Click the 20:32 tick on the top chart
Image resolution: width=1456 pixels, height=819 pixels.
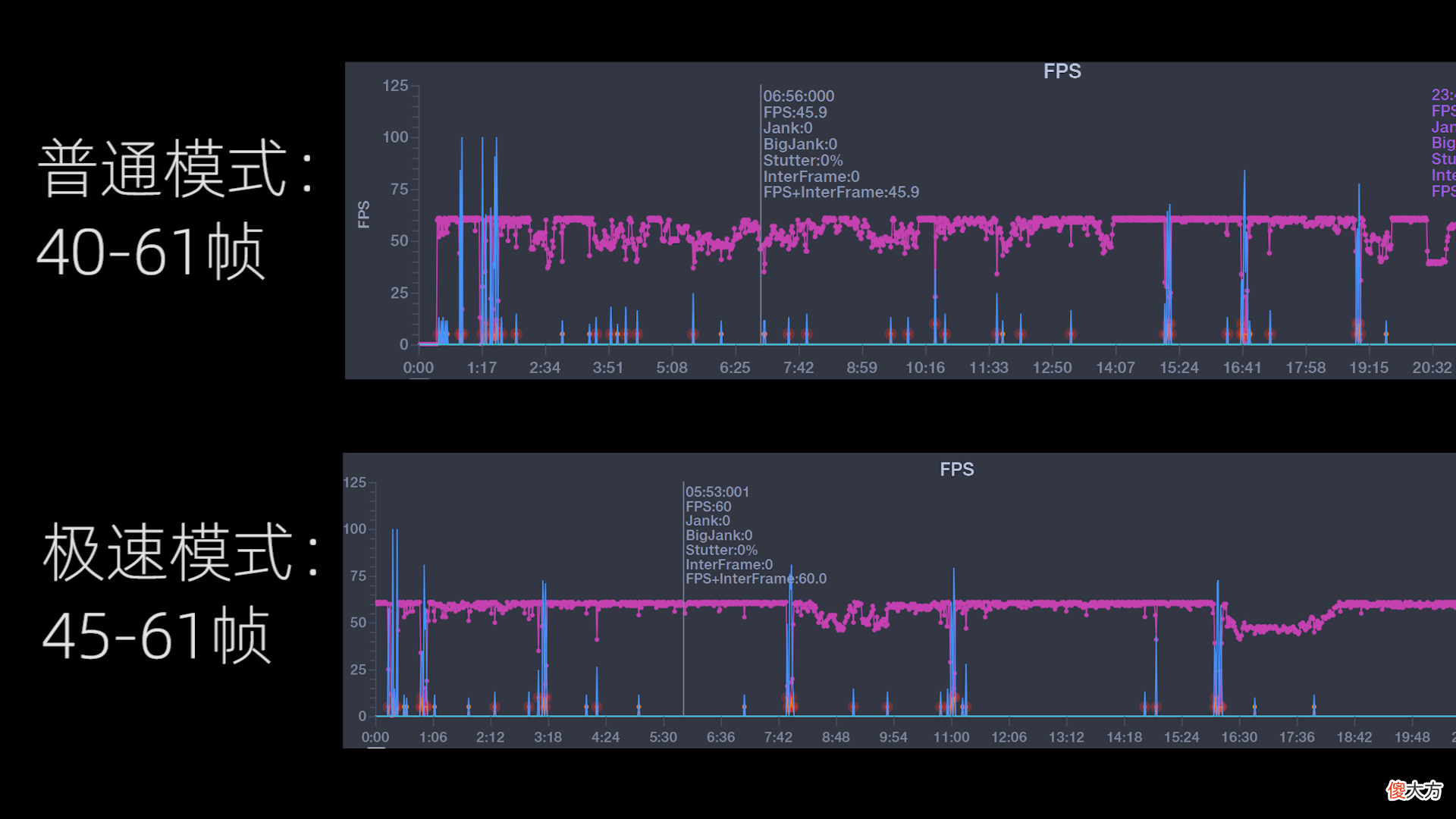[x=1431, y=368]
